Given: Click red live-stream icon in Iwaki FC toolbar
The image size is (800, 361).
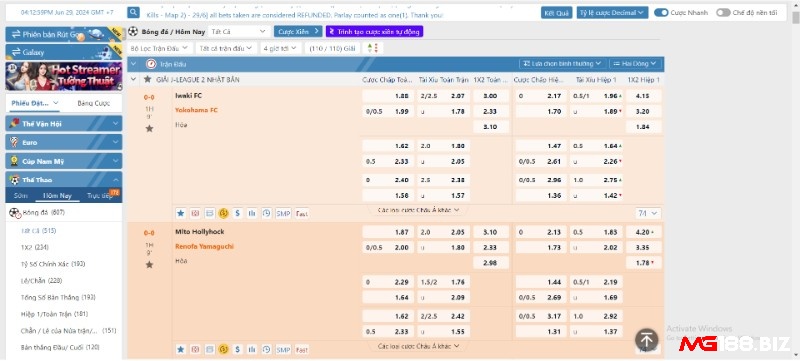Looking at the screenshot, I should click(x=194, y=213).
